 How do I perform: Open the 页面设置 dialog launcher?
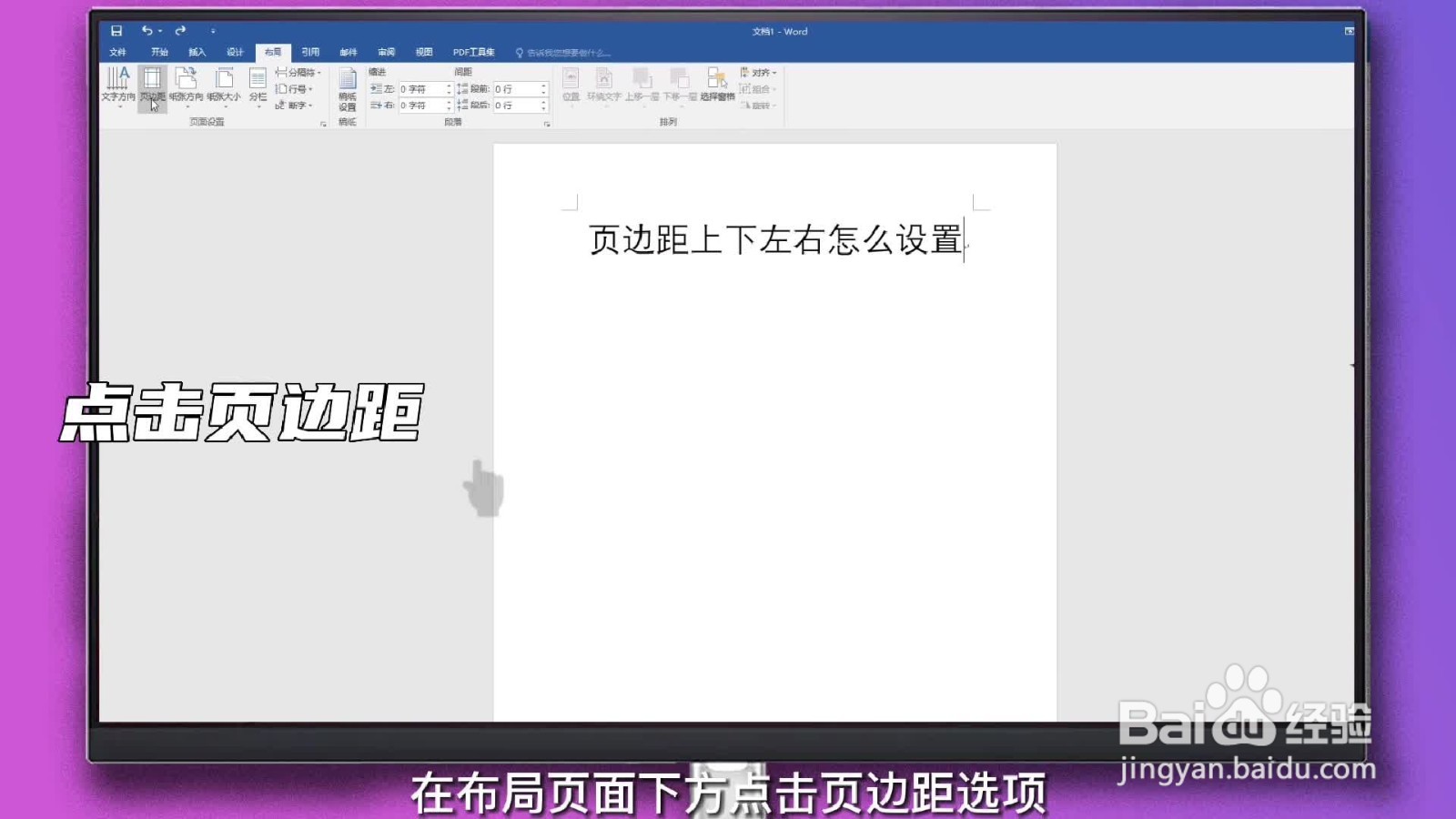[x=322, y=122]
